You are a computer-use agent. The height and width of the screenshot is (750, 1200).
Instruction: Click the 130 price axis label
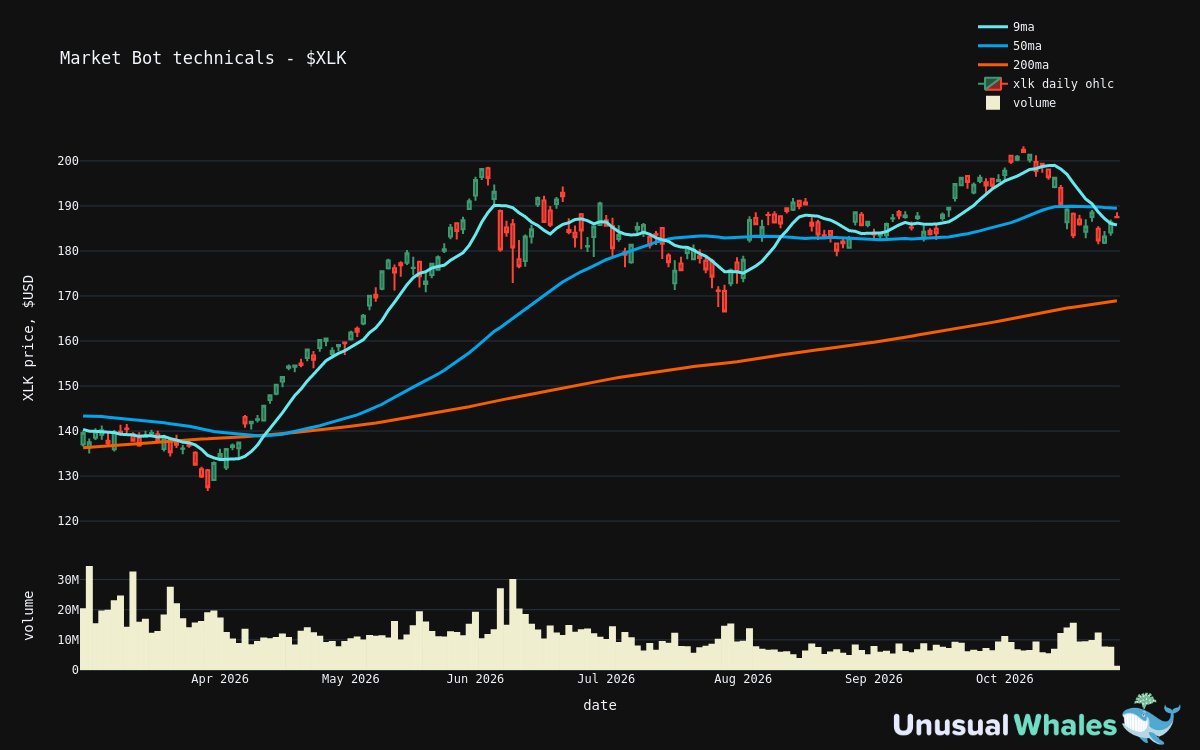68,476
